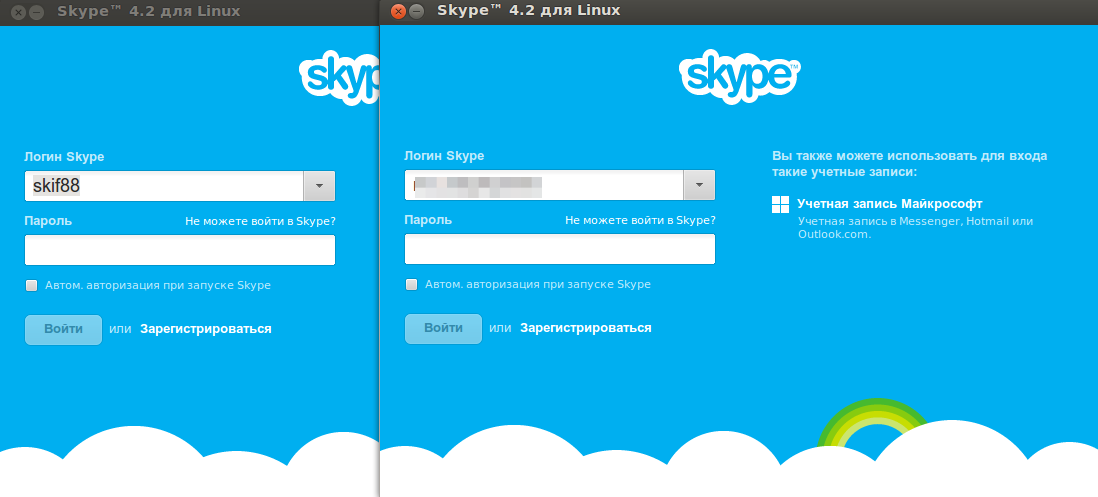Image resolution: width=1098 pixels, height=497 pixels.
Task: Minimize the left Skype window
Action: [x=36, y=12]
